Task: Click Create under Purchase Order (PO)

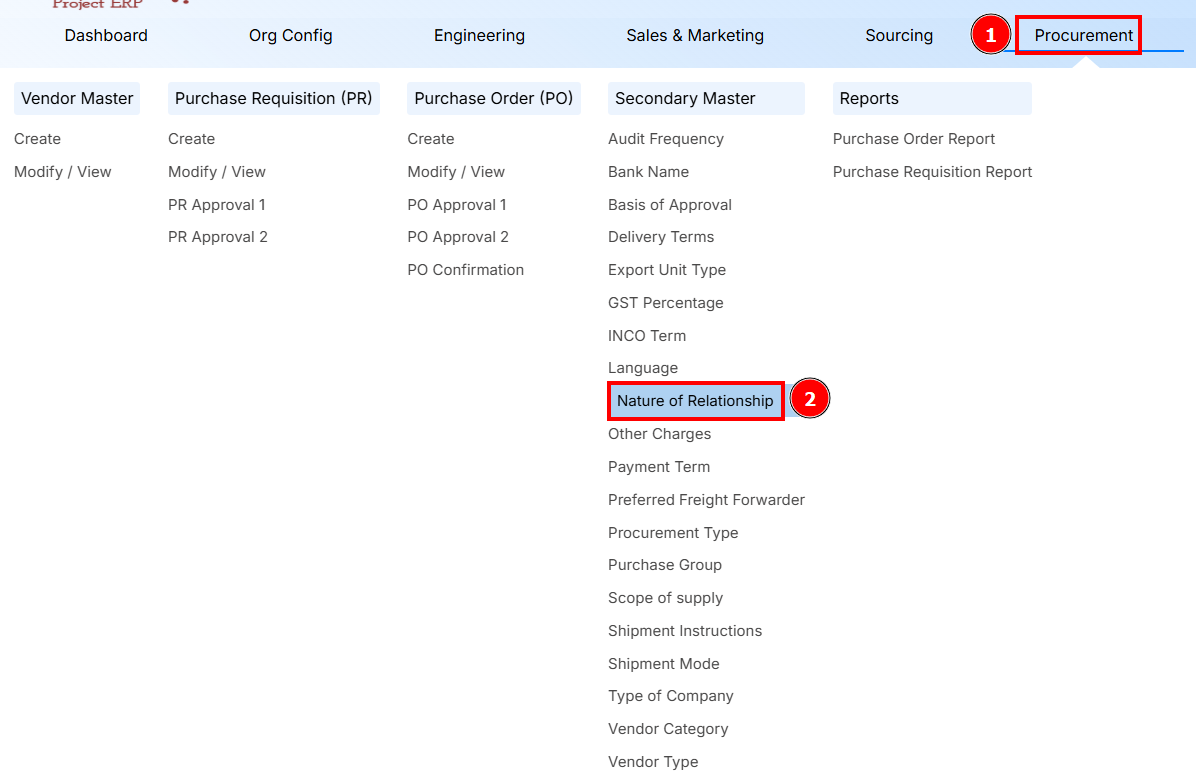Action: (x=431, y=139)
